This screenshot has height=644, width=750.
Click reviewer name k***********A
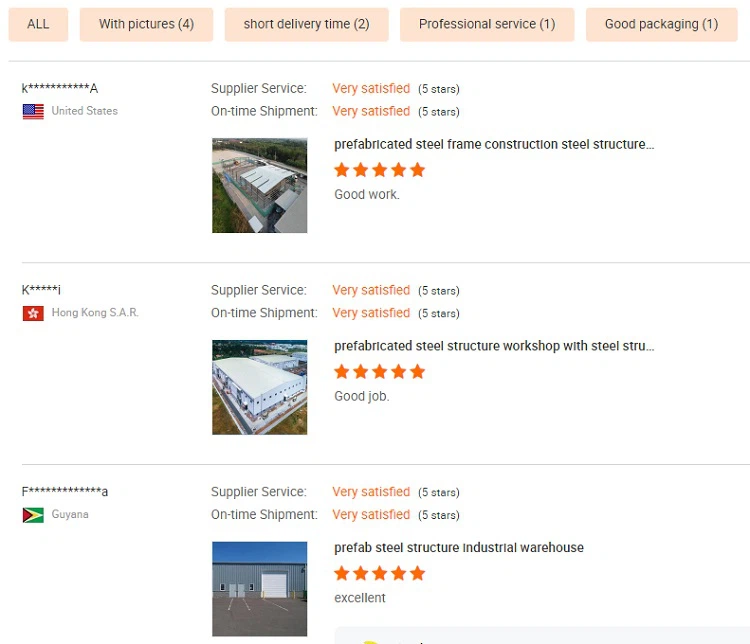tap(60, 88)
